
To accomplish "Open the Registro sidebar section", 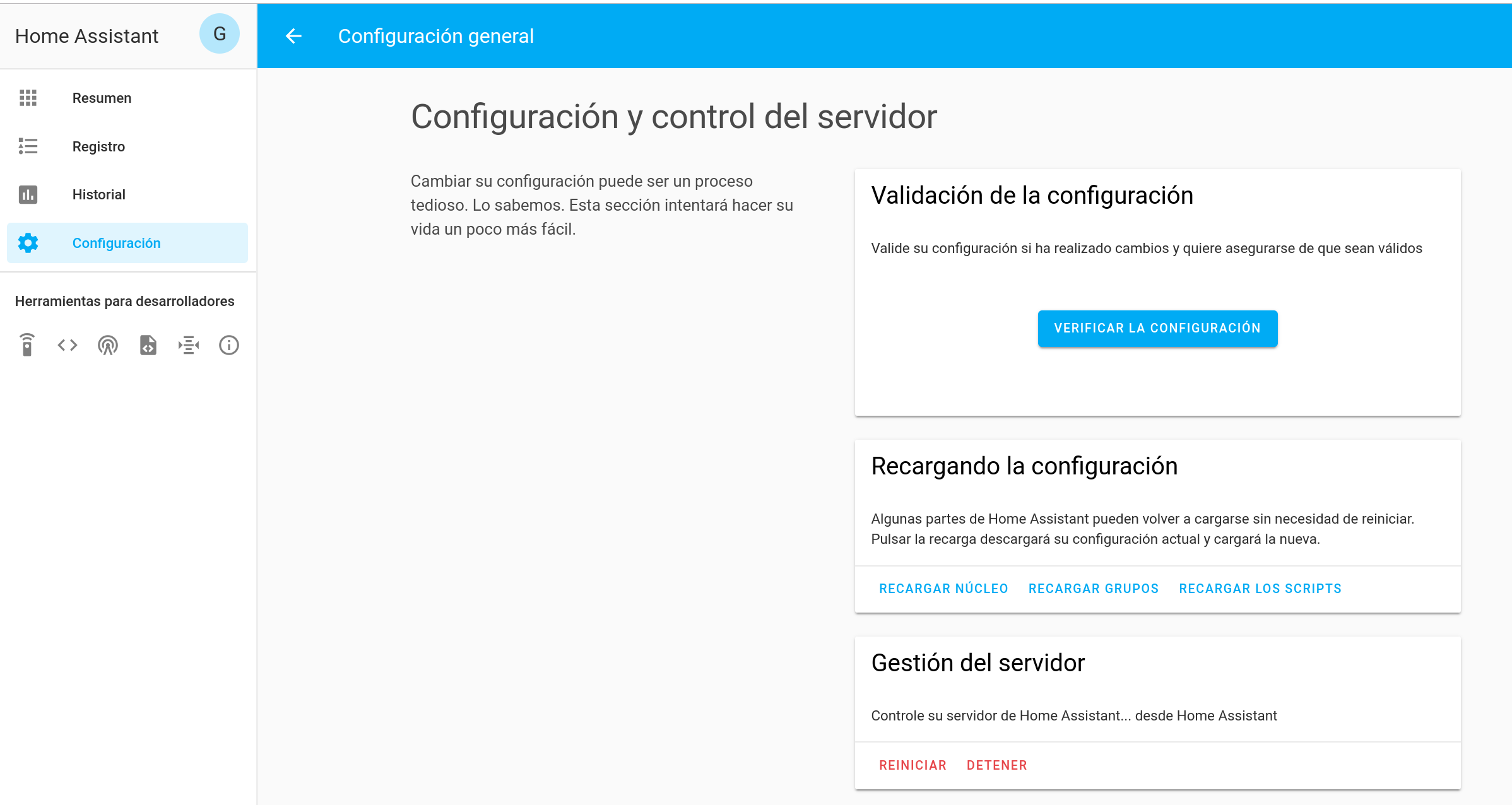I will click(98, 146).
